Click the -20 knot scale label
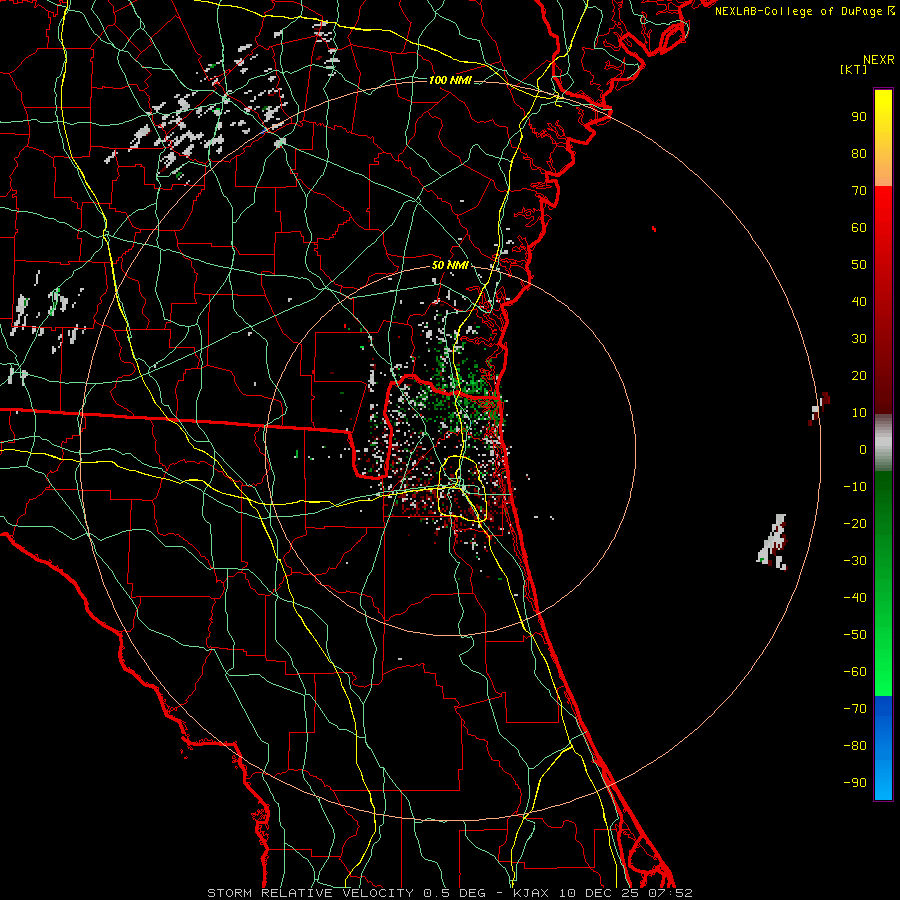Viewport: 900px width, 900px height. 855,523
